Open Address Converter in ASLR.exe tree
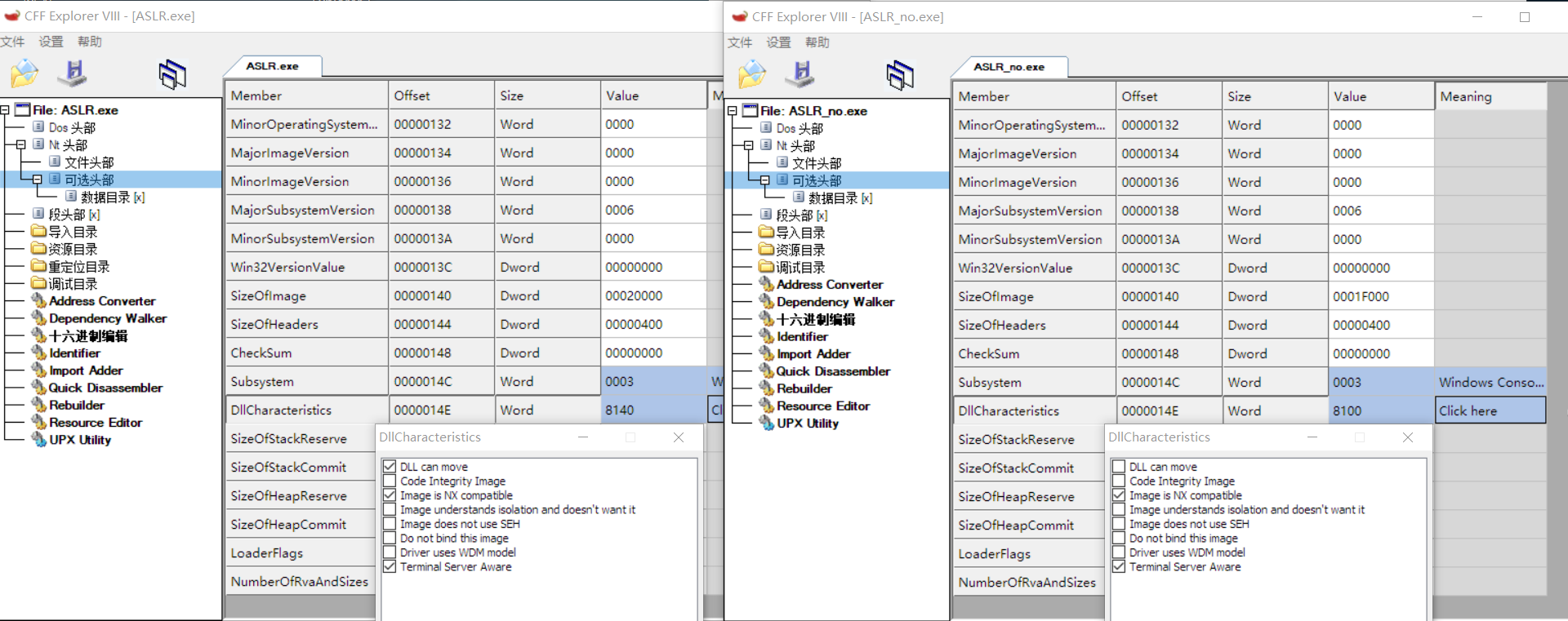Screen dimensions: 1568x621 click(102, 301)
